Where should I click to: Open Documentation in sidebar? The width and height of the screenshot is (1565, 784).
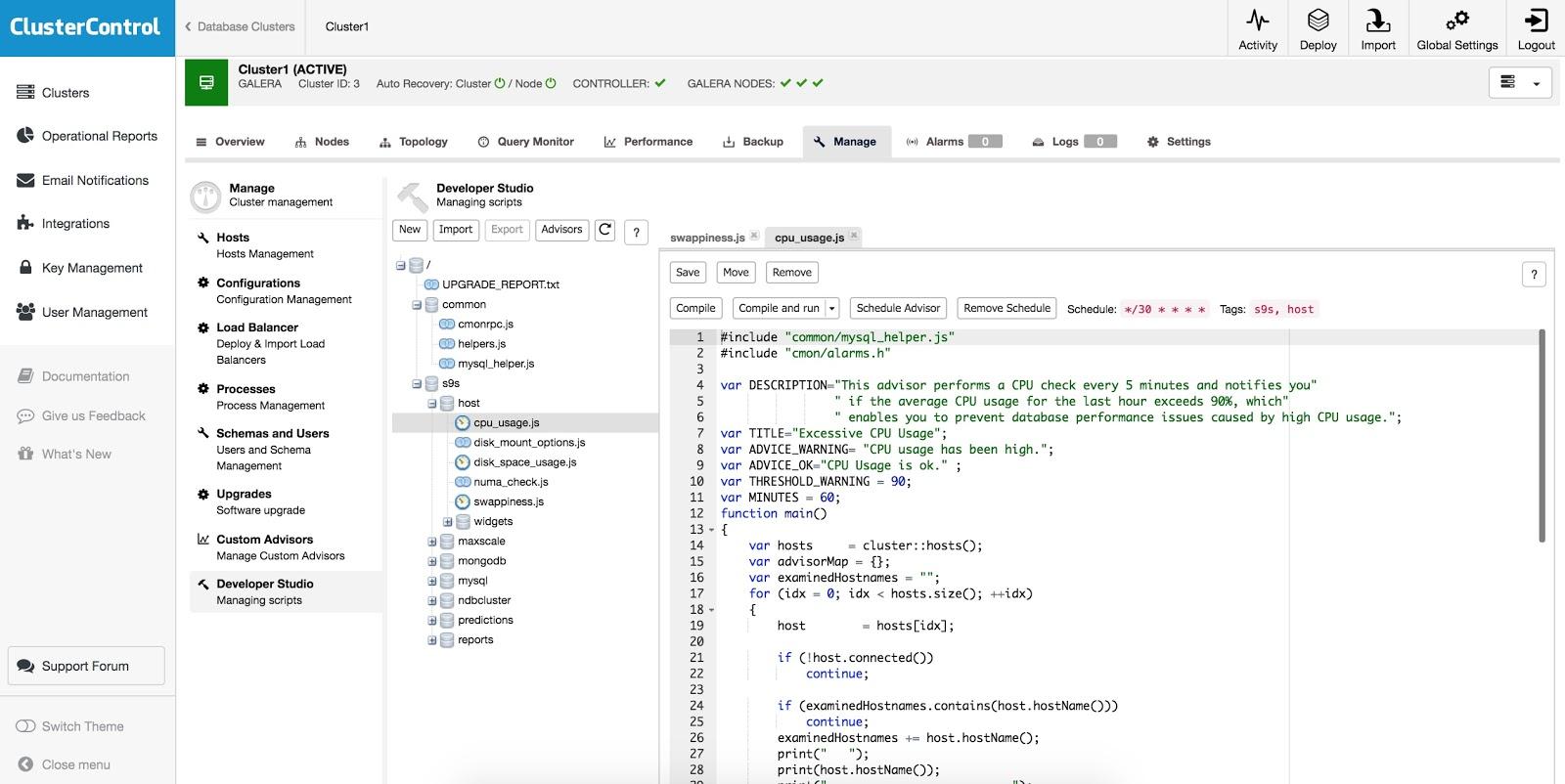click(85, 376)
